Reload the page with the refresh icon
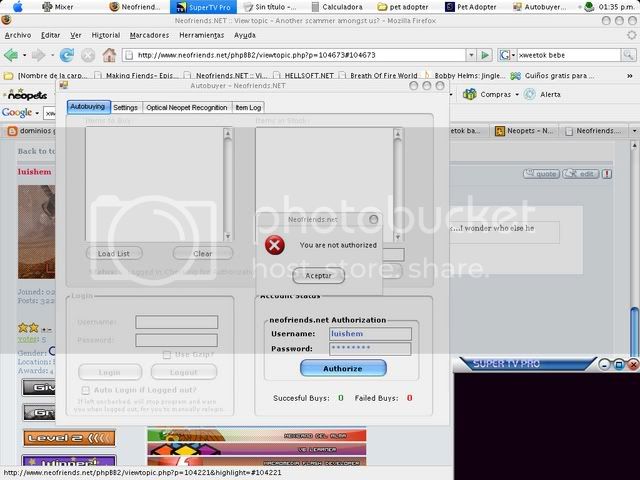 click(67, 55)
